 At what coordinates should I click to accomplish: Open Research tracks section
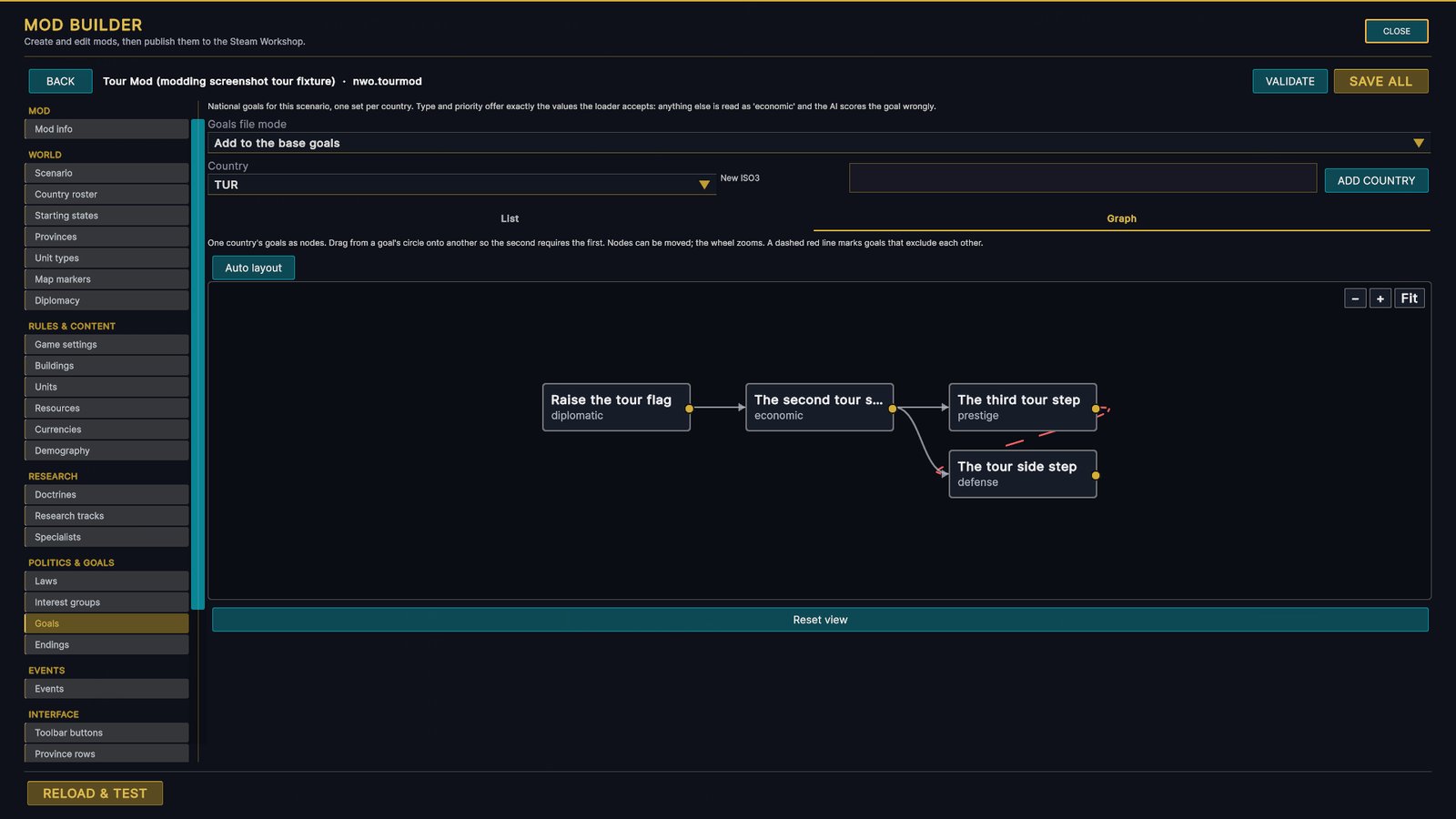tap(106, 516)
